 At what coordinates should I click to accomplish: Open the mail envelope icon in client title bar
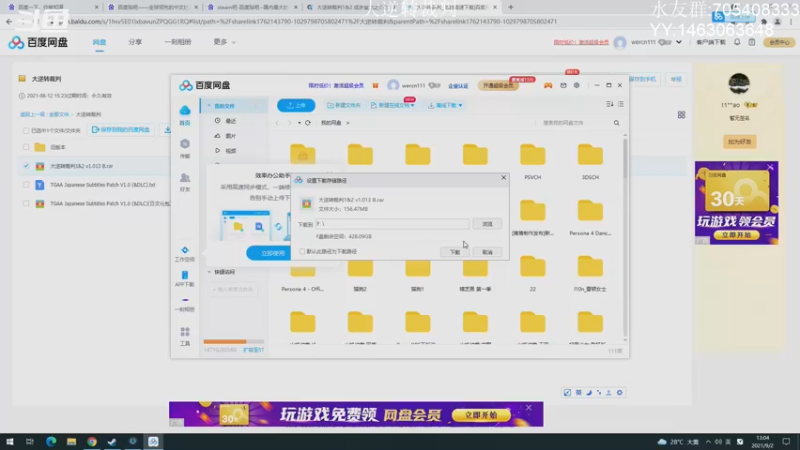coord(563,85)
